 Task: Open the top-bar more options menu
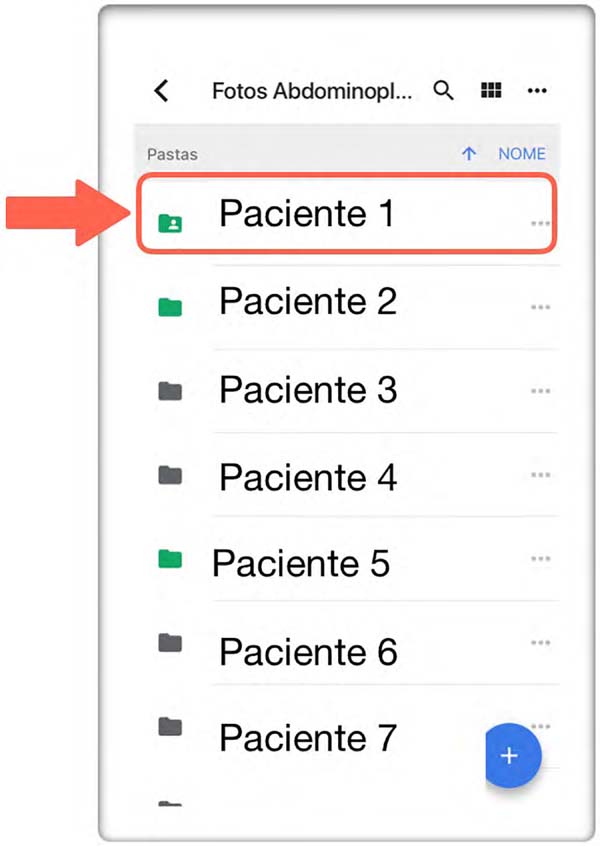point(537,91)
